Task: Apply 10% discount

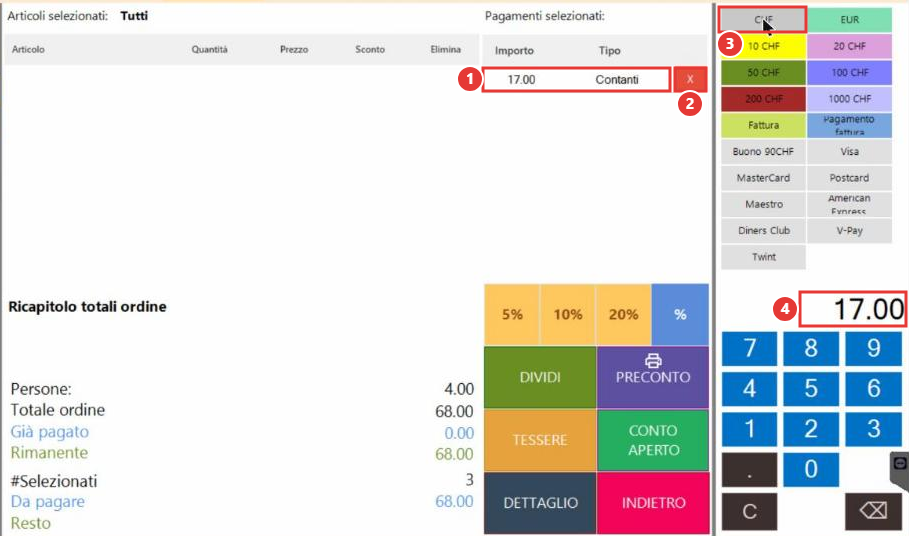Action: [568, 315]
